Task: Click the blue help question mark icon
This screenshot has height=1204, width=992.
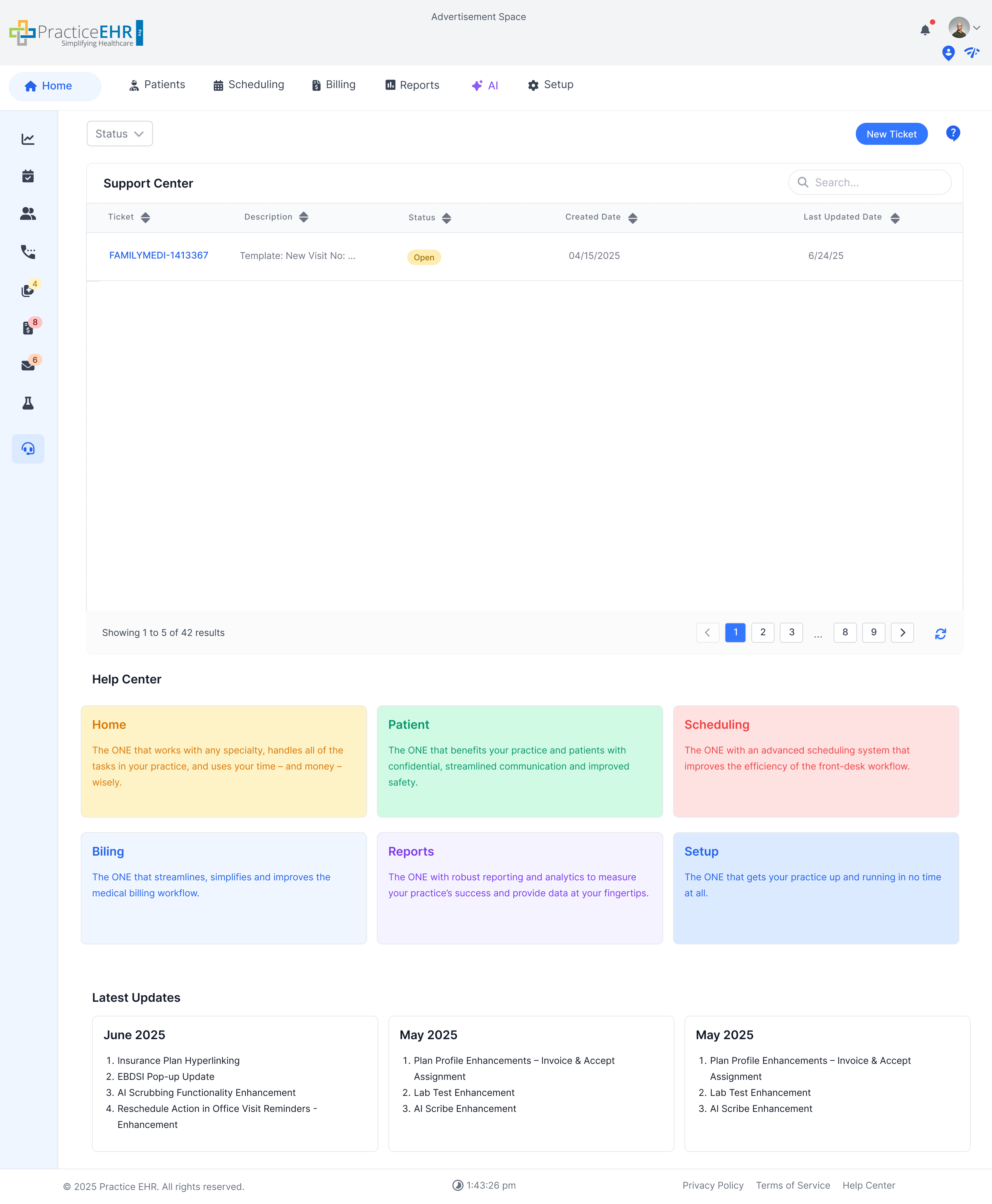Action: 953,133
